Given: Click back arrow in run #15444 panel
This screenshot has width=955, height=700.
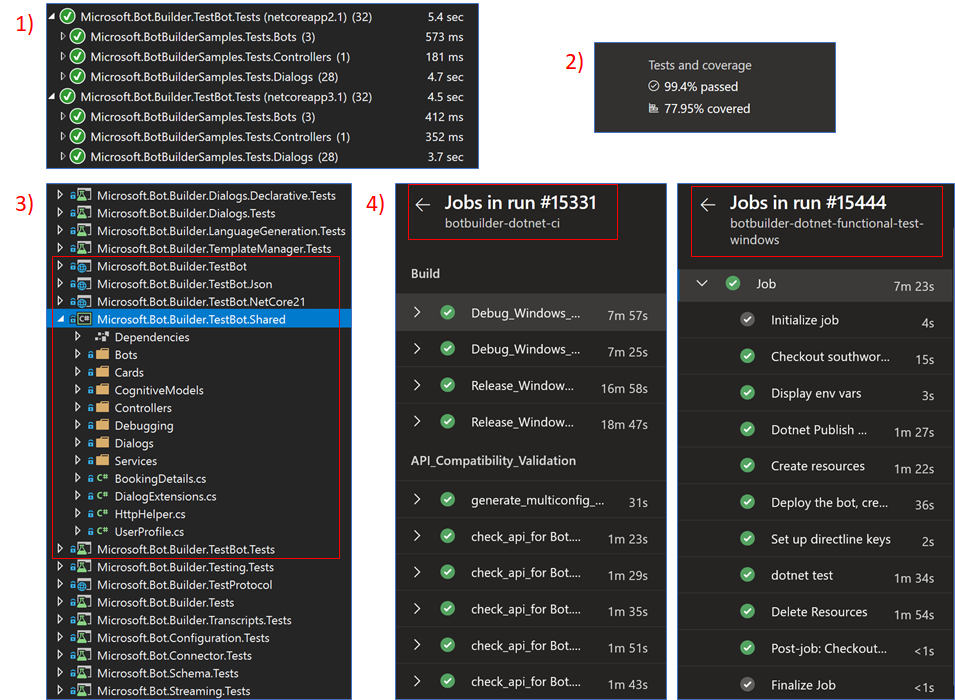Looking at the screenshot, I should [708, 205].
